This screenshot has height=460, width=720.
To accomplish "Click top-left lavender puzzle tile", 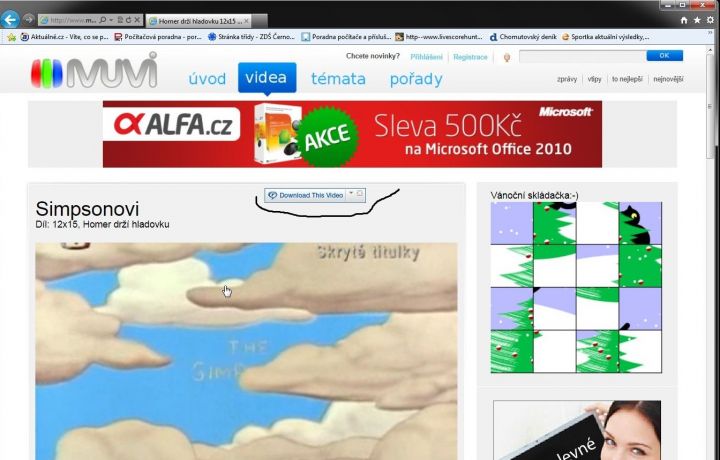I will [x=512, y=223].
